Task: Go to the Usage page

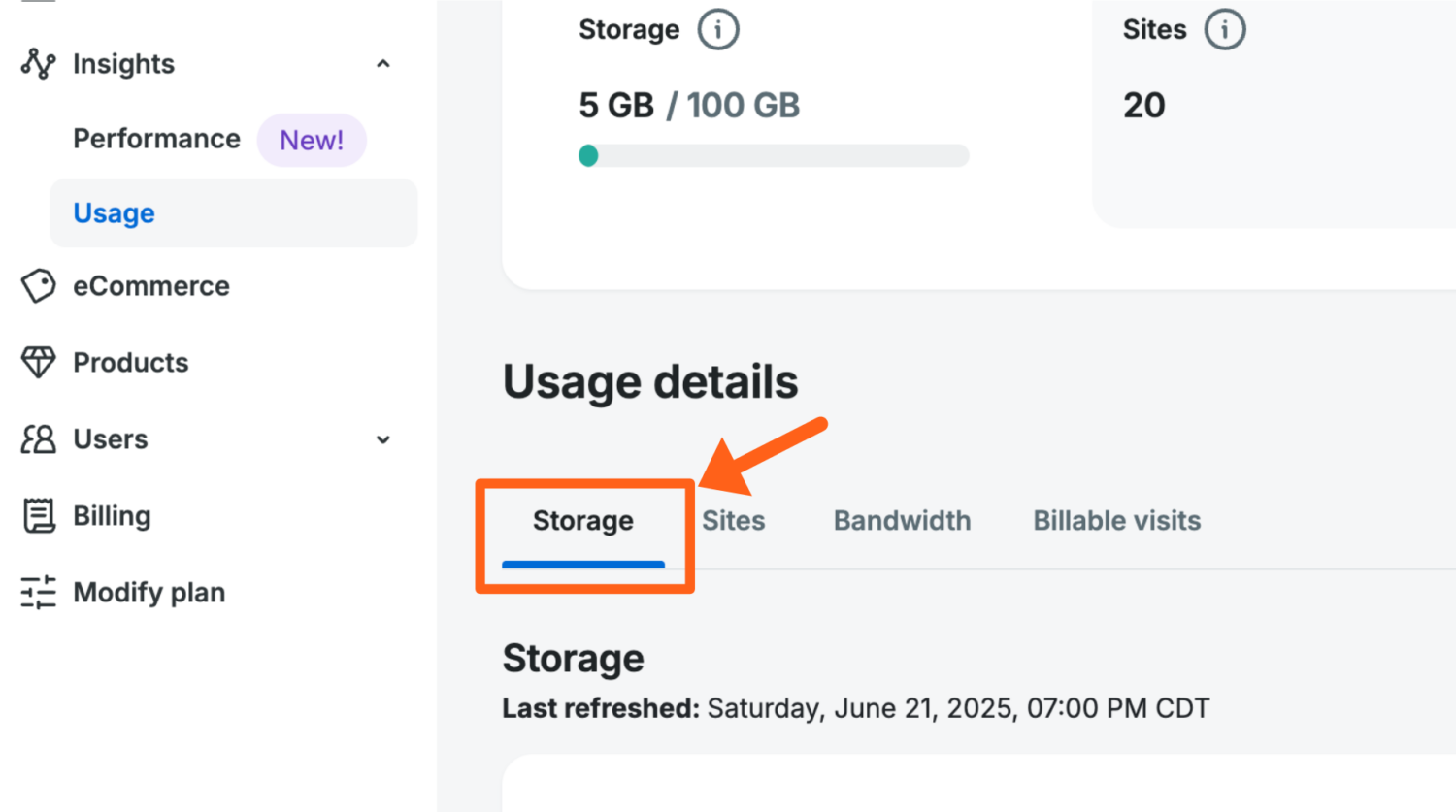Action: pos(114,212)
